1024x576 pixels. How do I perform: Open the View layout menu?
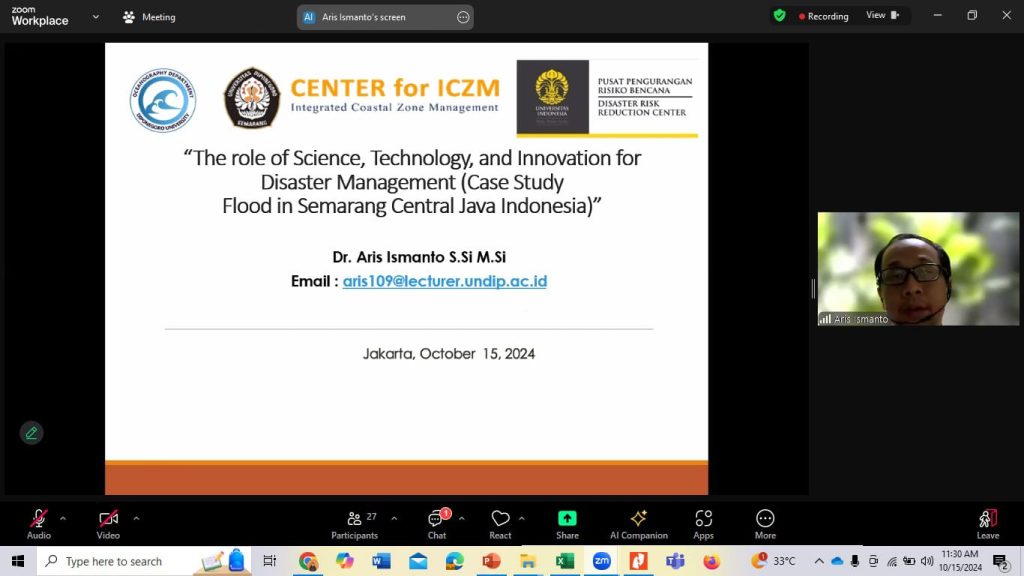[882, 16]
